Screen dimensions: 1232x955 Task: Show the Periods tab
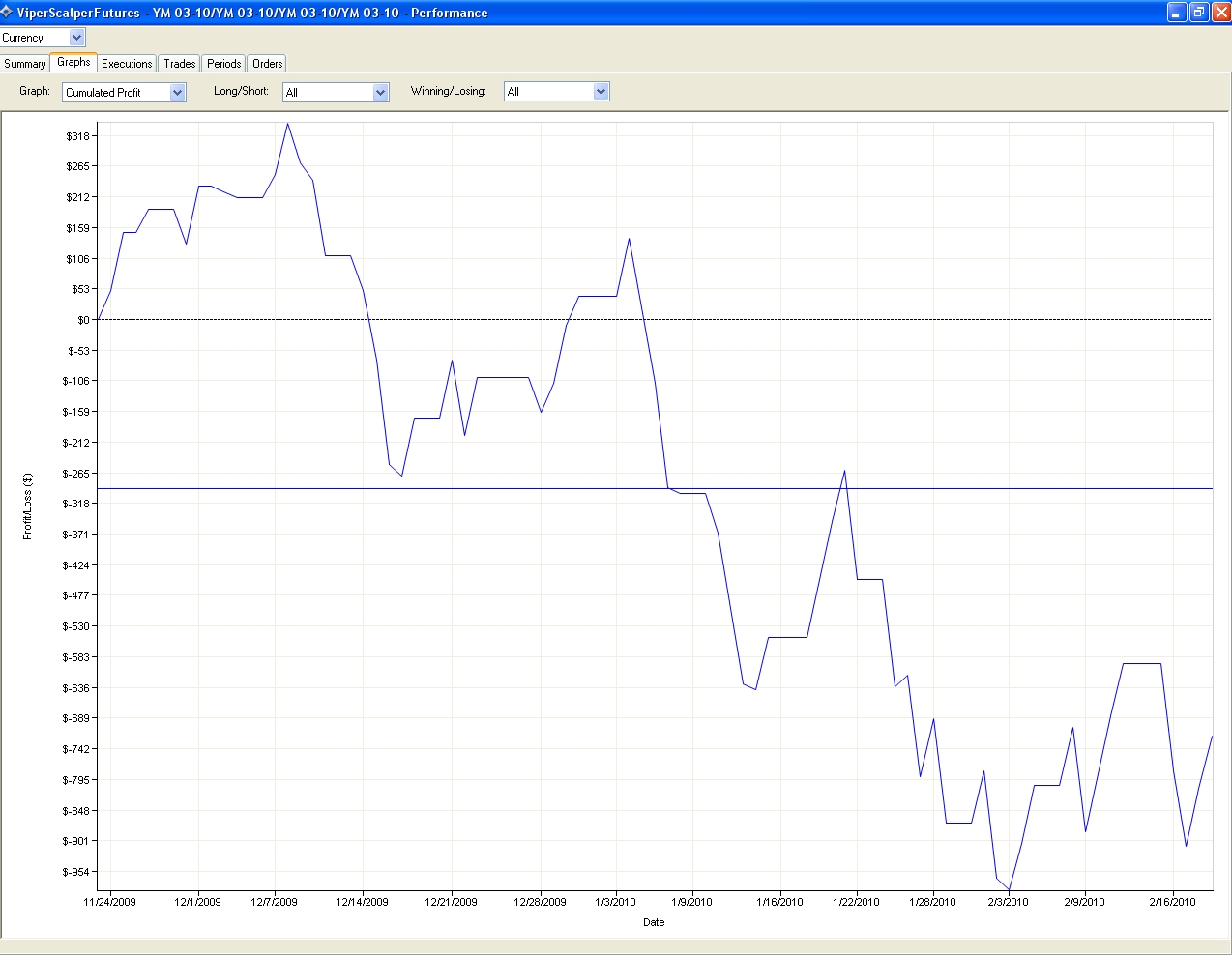223,64
